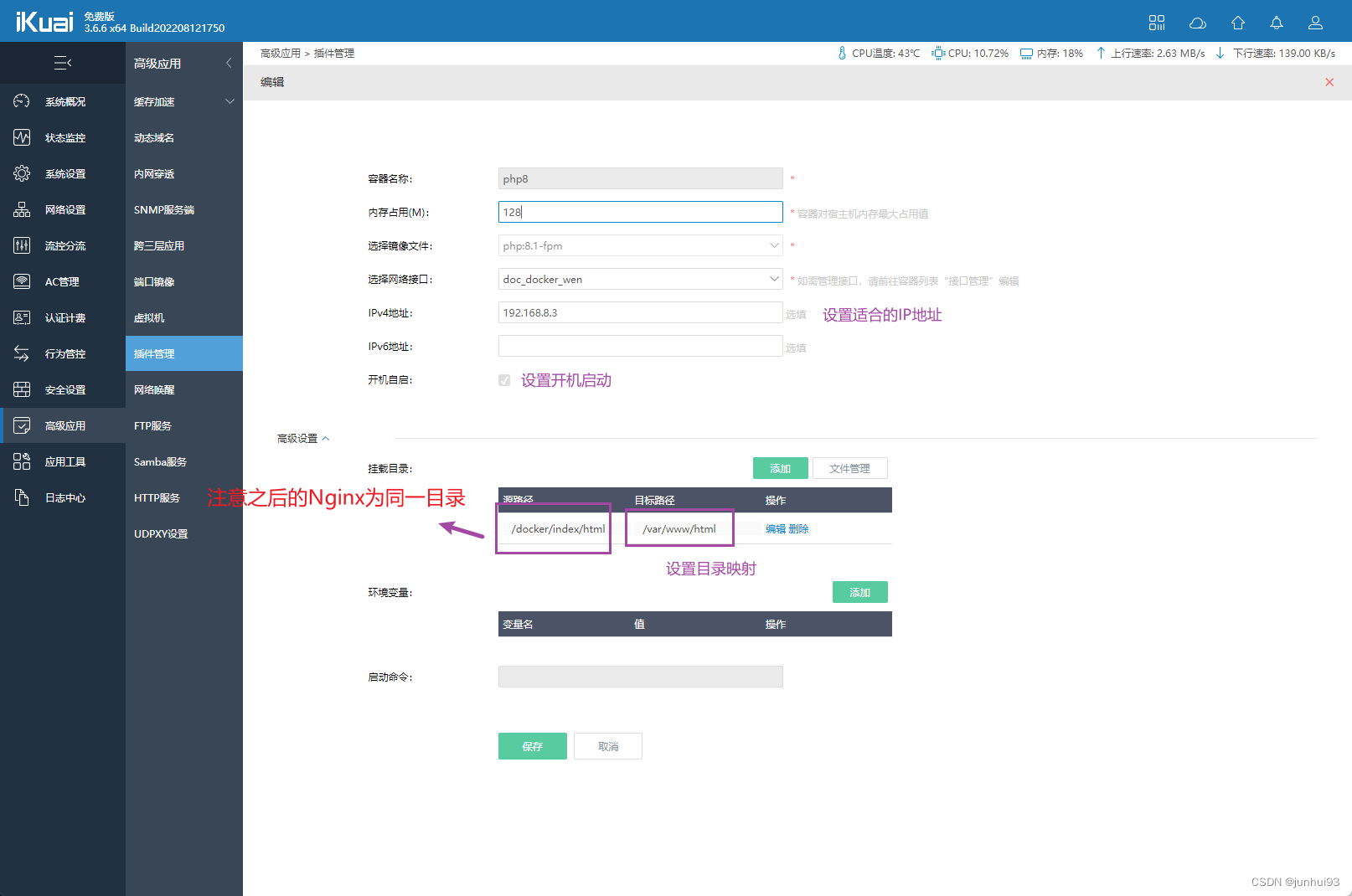Click the upload speed arrow icon
The height and width of the screenshot is (896, 1352).
[1101, 53]
